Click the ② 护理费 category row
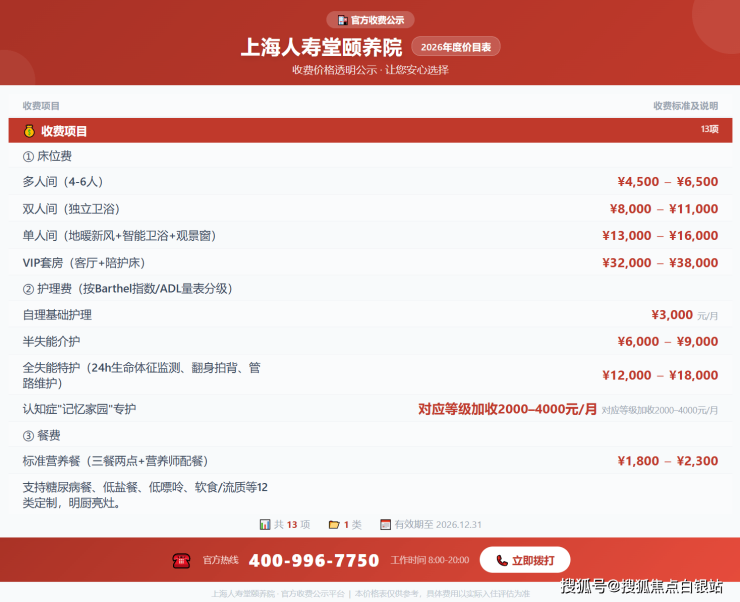This screenshot has width=740, height=602. tap(370, 288)
